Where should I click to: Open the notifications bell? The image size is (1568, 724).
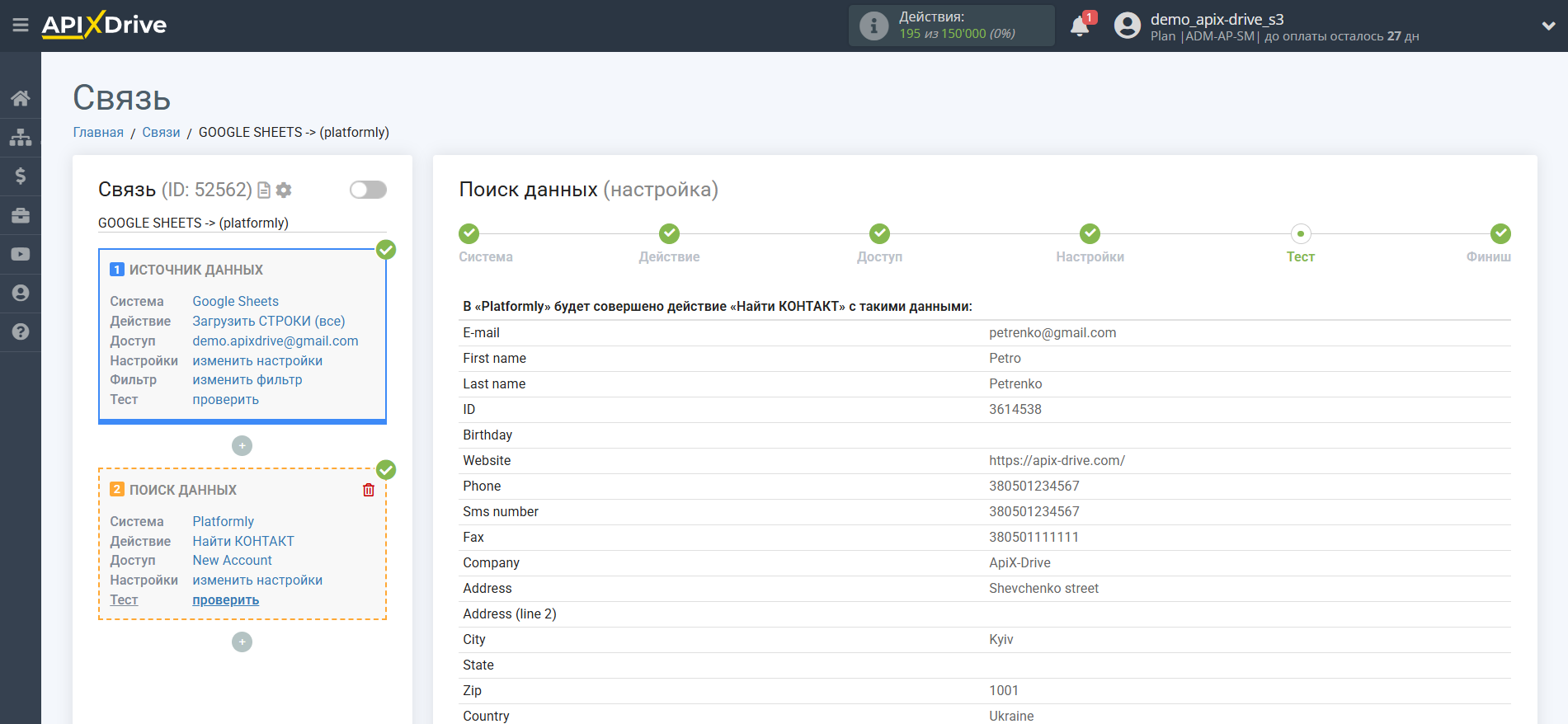click(x=1080, y=26)
